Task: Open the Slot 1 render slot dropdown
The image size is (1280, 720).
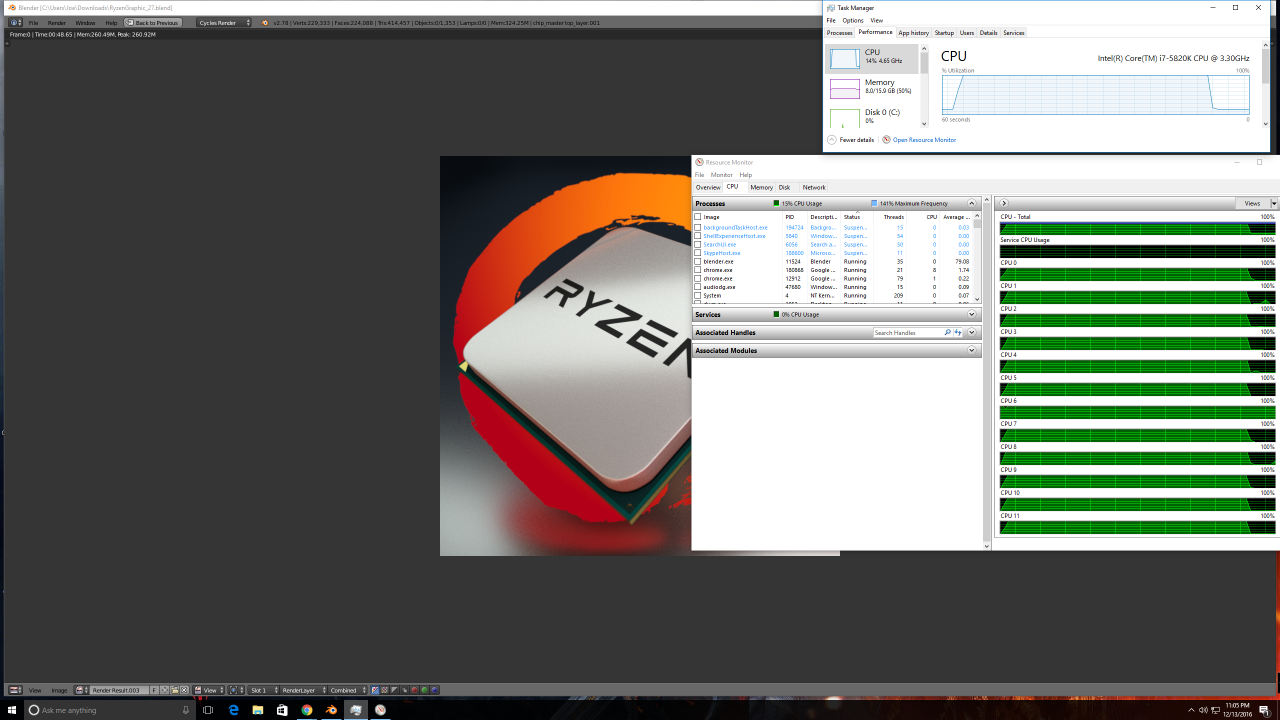Action: (x=263, y=690)
